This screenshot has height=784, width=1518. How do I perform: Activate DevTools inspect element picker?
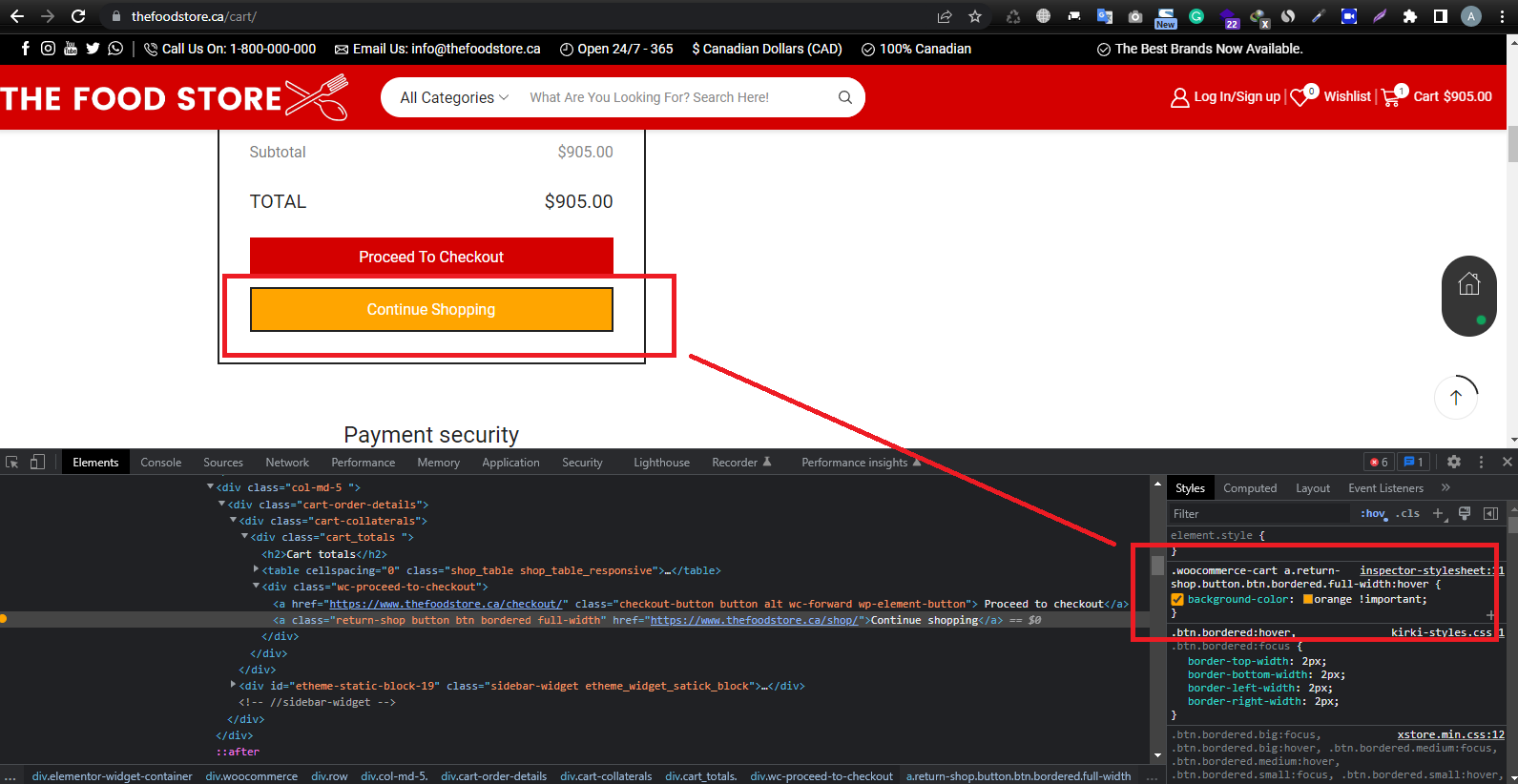pyautogui.click(x=12, y=462)
